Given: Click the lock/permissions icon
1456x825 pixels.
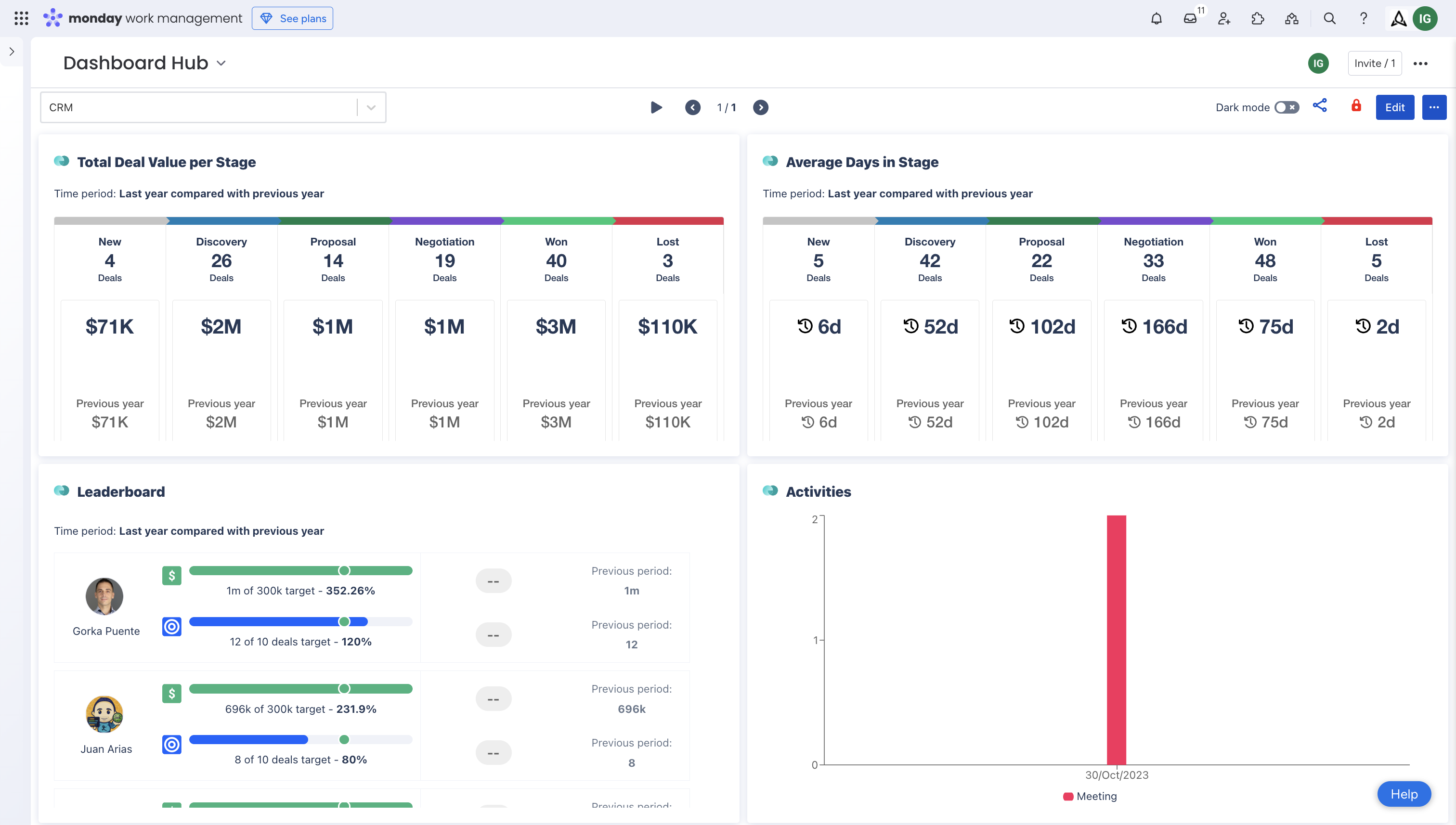Looking at the screenshot, I should (x=1355, y=106).
